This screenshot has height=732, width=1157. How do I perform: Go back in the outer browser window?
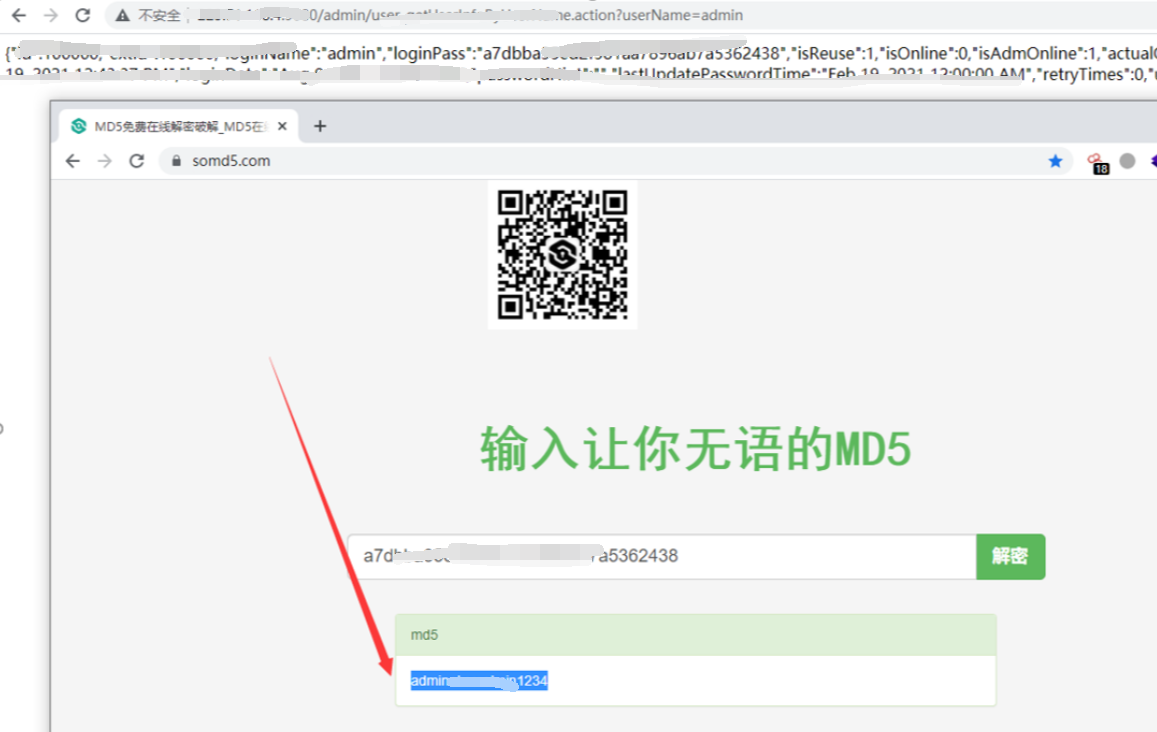tap(18, 15)
